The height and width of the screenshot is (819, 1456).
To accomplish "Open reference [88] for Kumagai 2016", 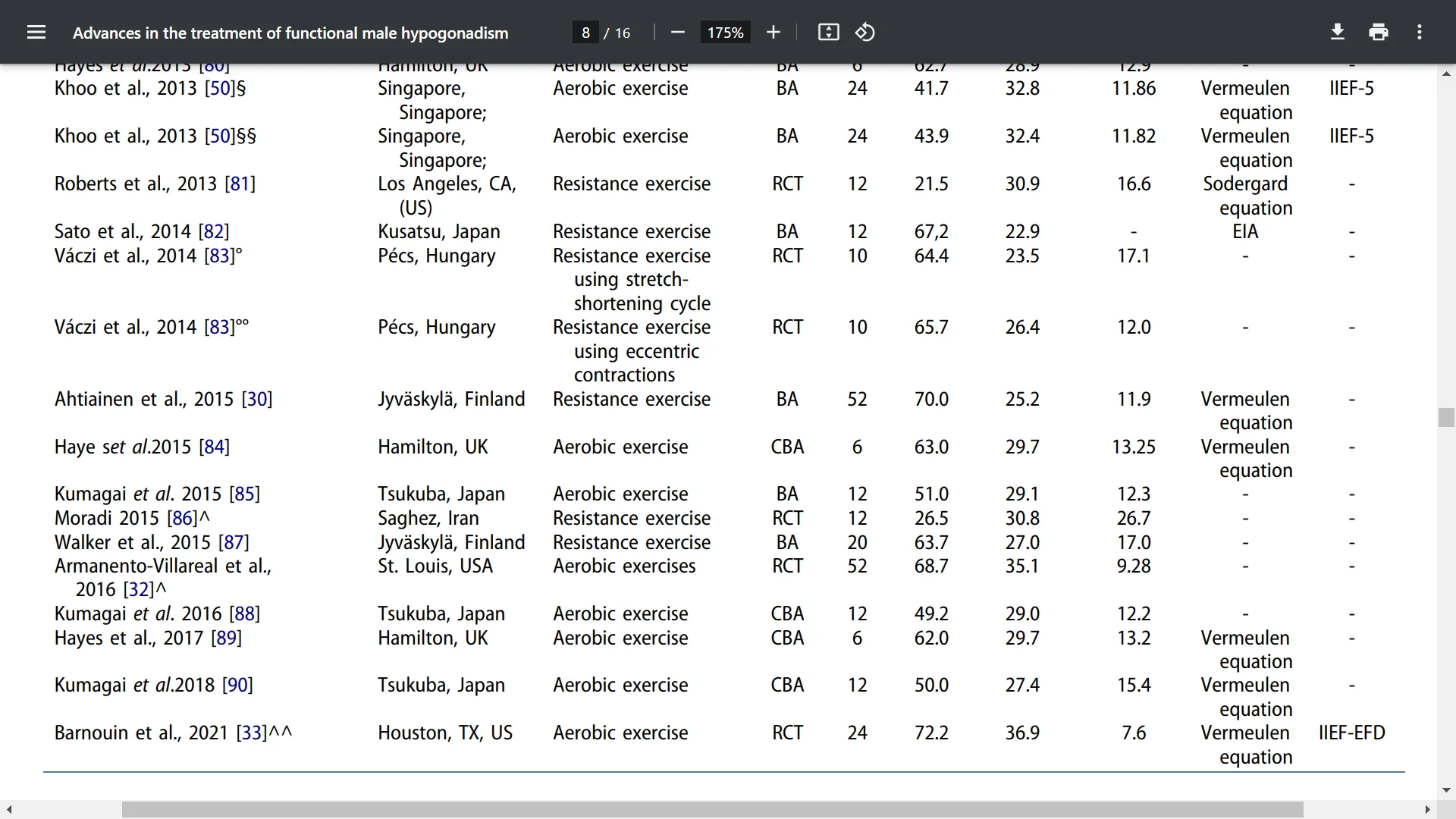I will pyautogui.click(x=245, y=614).
